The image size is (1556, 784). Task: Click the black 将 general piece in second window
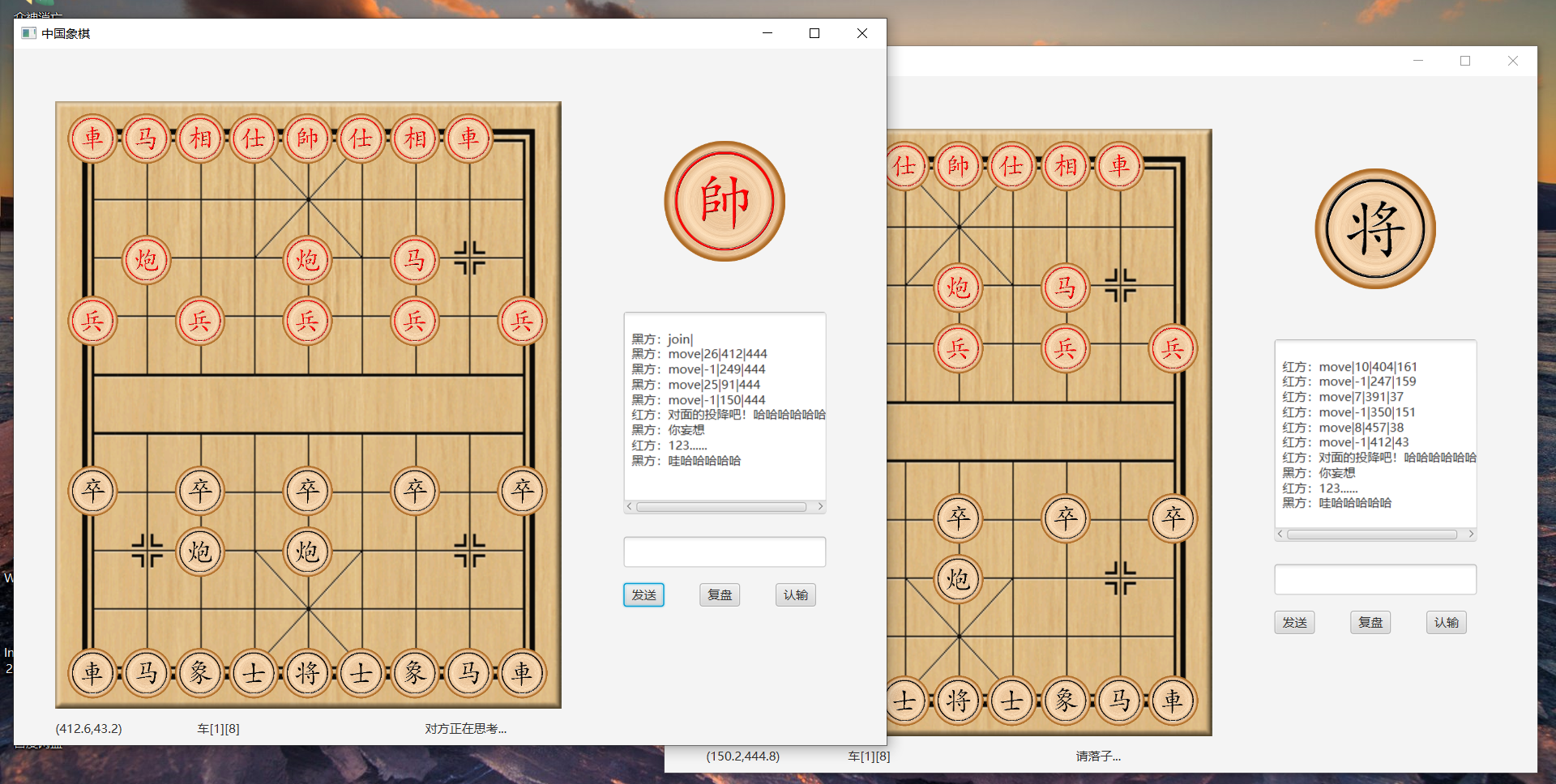tap(958, 701)
